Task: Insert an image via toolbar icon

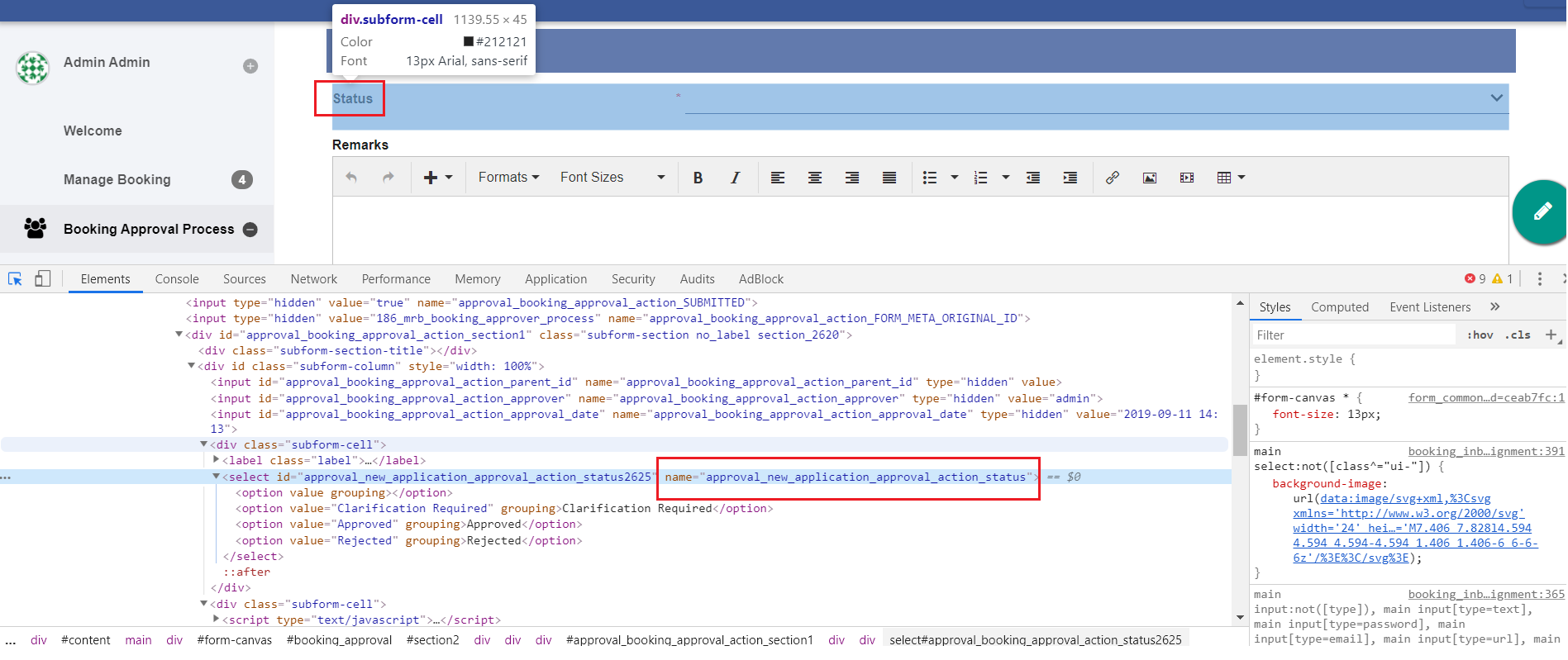Action: point(1150,178)
